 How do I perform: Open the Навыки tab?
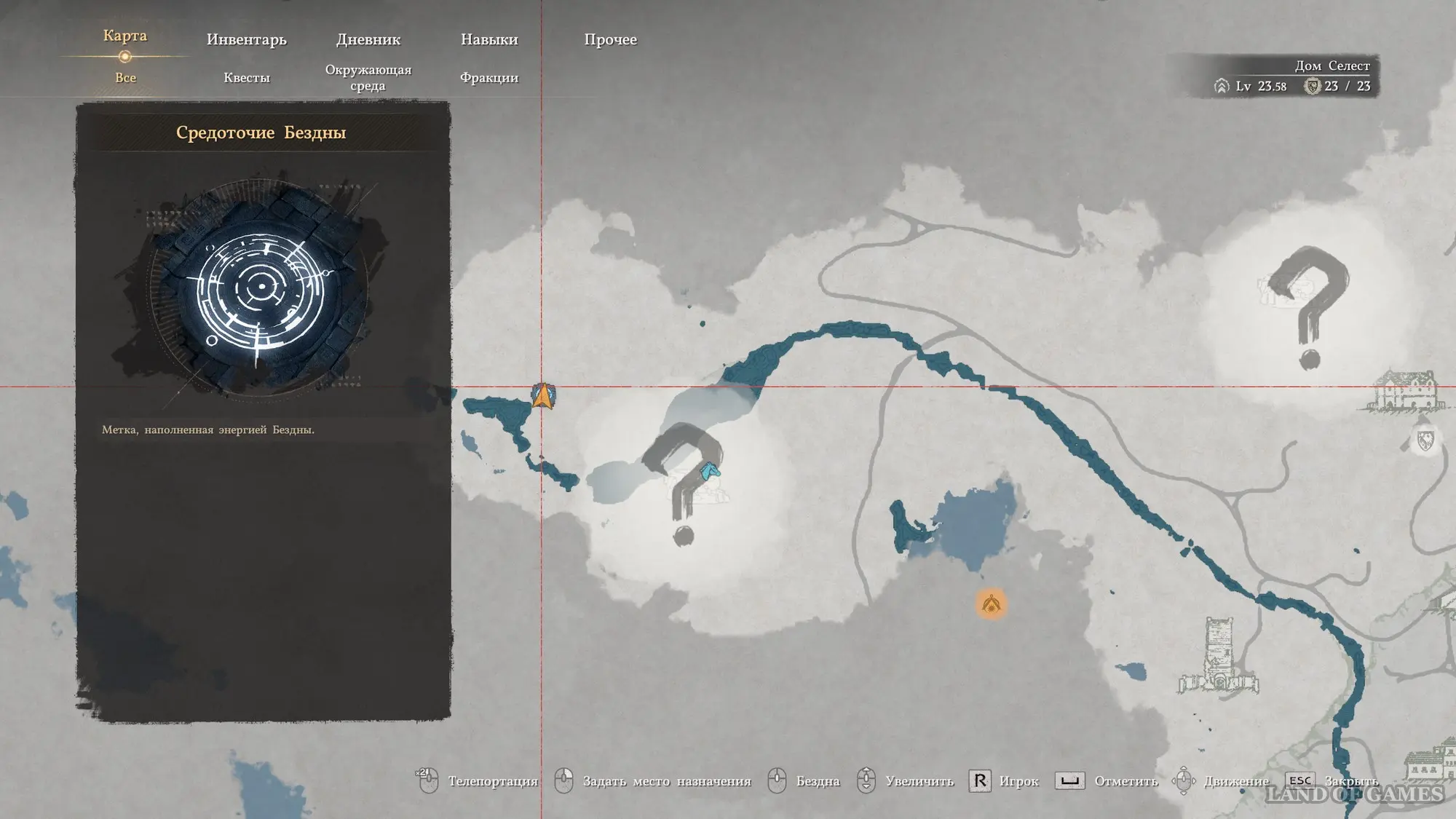[x=488, y=39]
